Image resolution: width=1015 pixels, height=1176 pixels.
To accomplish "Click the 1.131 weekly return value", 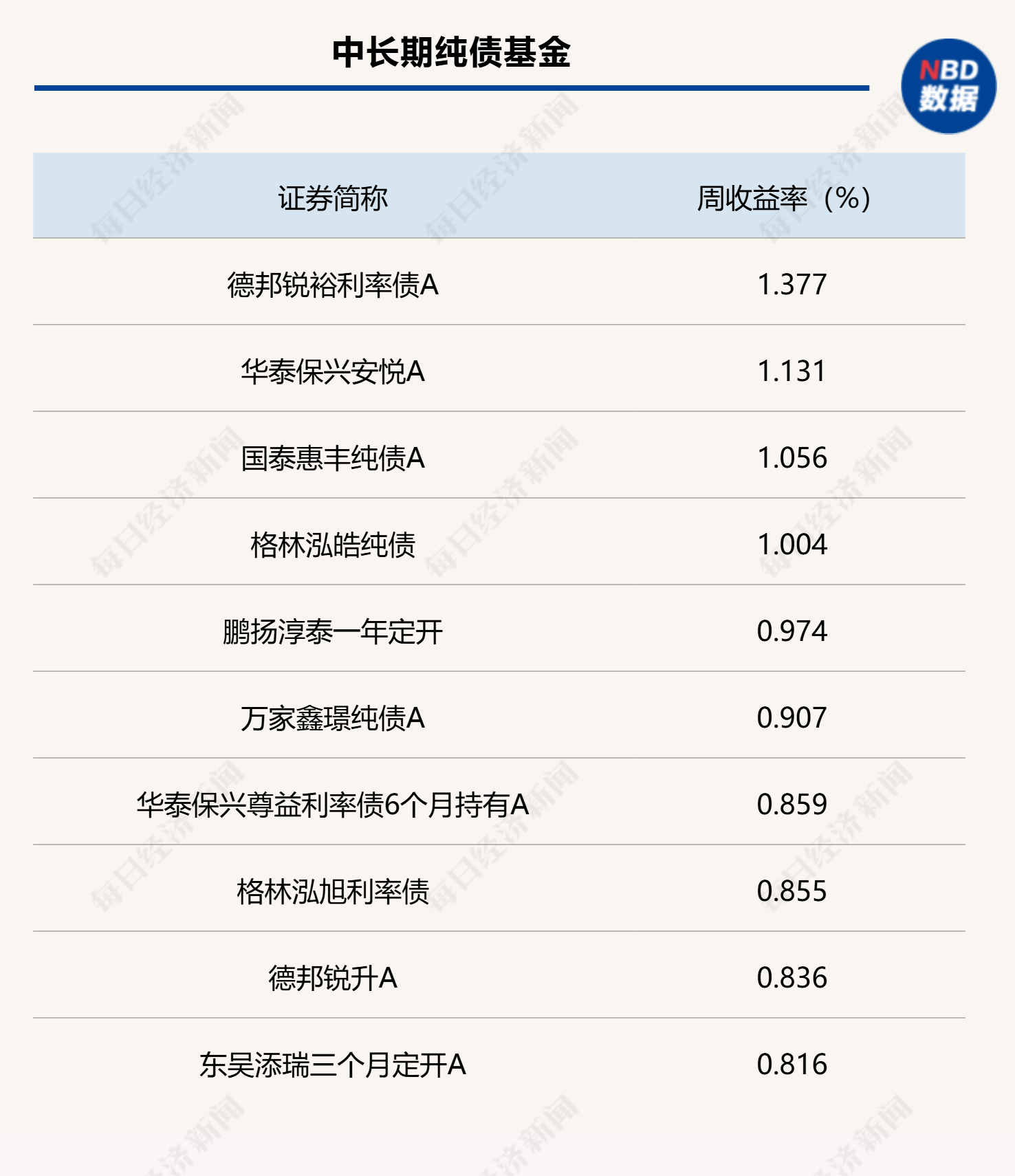I will (x=792, y=371).
